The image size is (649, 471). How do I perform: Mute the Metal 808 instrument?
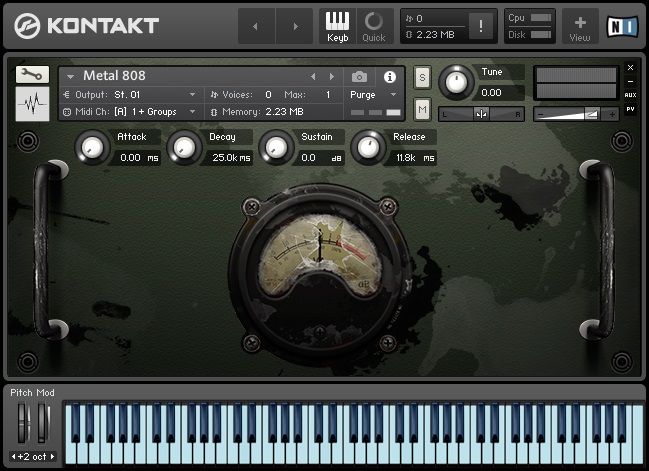coord(422,108)
